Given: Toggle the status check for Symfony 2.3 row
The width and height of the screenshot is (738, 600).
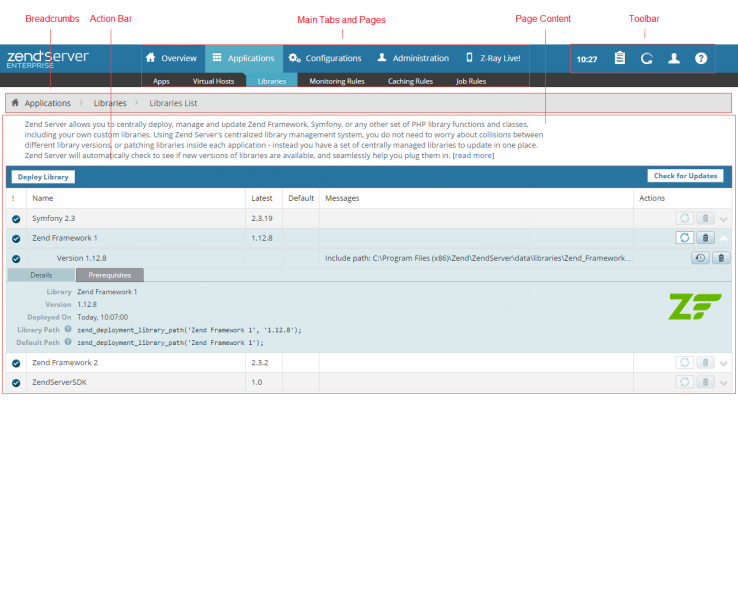Looking at the screenshot, I should click(x=16, y=218).
